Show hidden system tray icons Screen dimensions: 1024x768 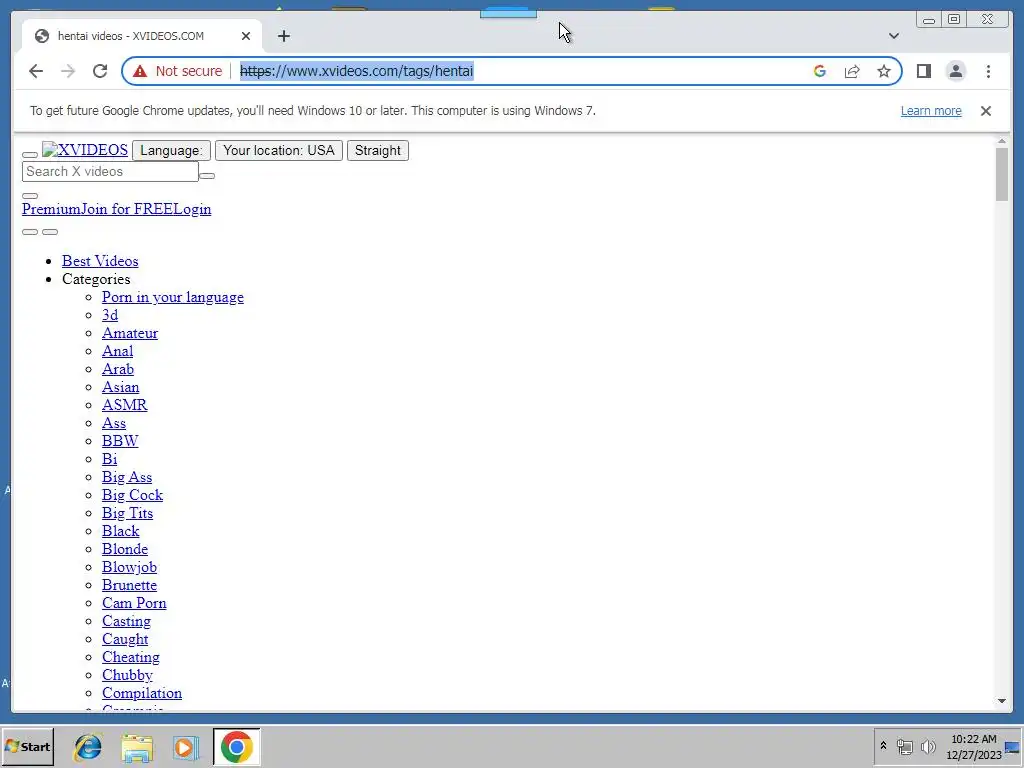(x=883, y=746)
